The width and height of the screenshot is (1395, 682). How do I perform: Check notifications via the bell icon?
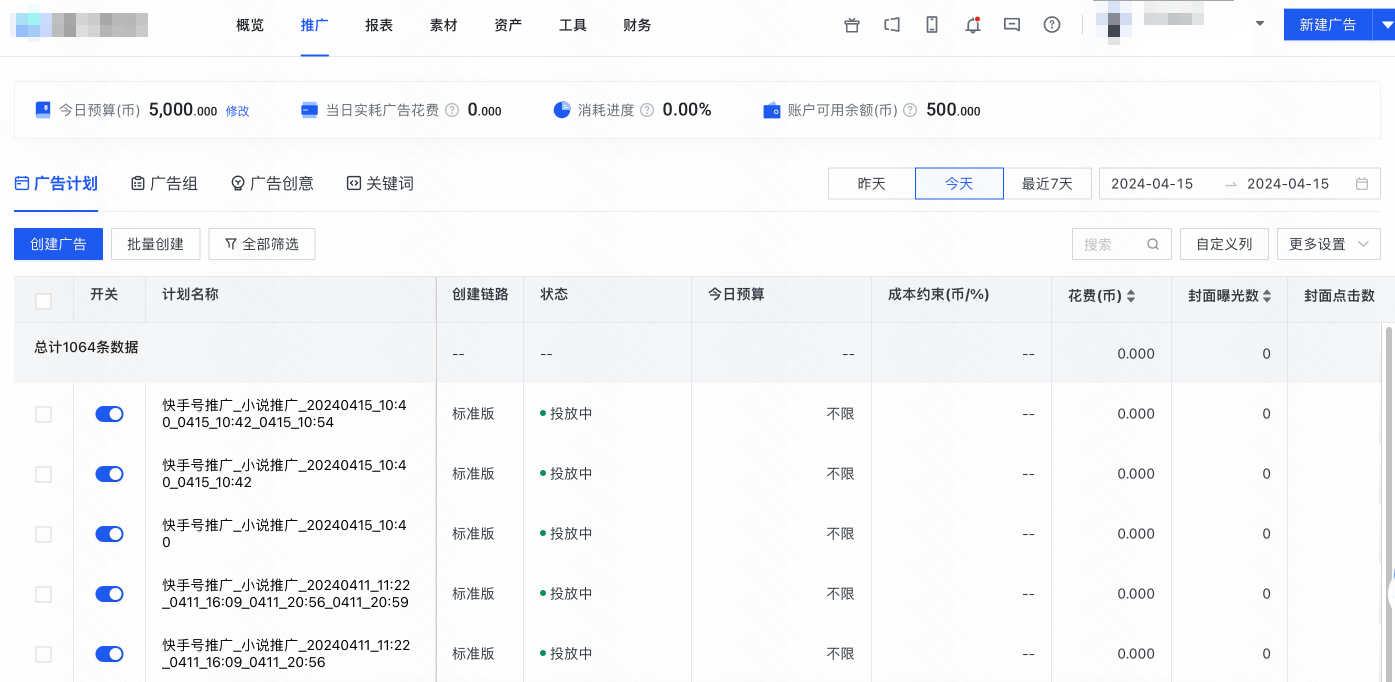pos(971,25)
